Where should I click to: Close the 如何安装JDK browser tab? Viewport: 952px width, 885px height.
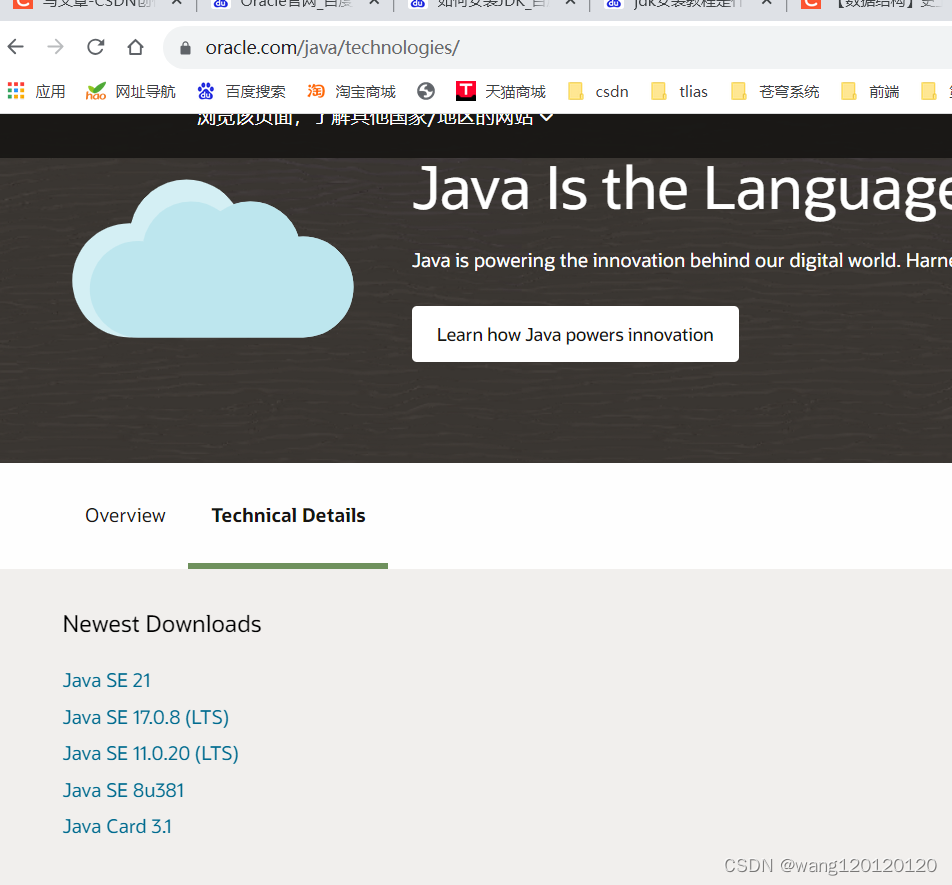pyautogui.click(x=570, y=4)
